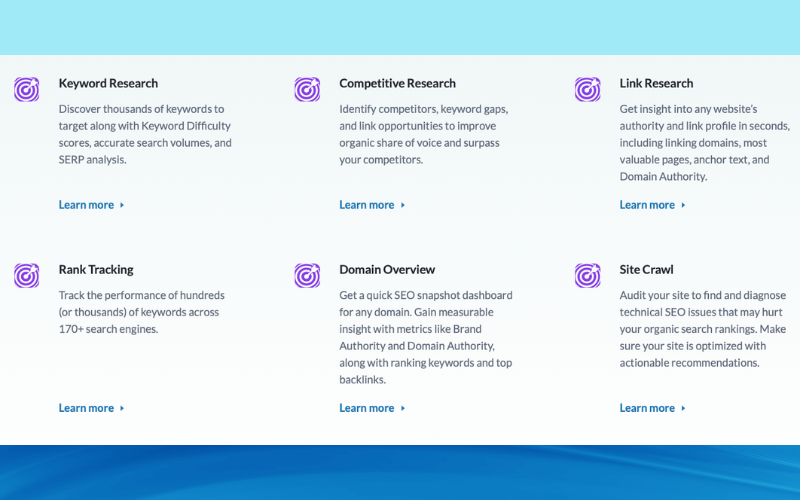Select the Site Crawl heading
800x500 pixels.
tap(646, 270)
